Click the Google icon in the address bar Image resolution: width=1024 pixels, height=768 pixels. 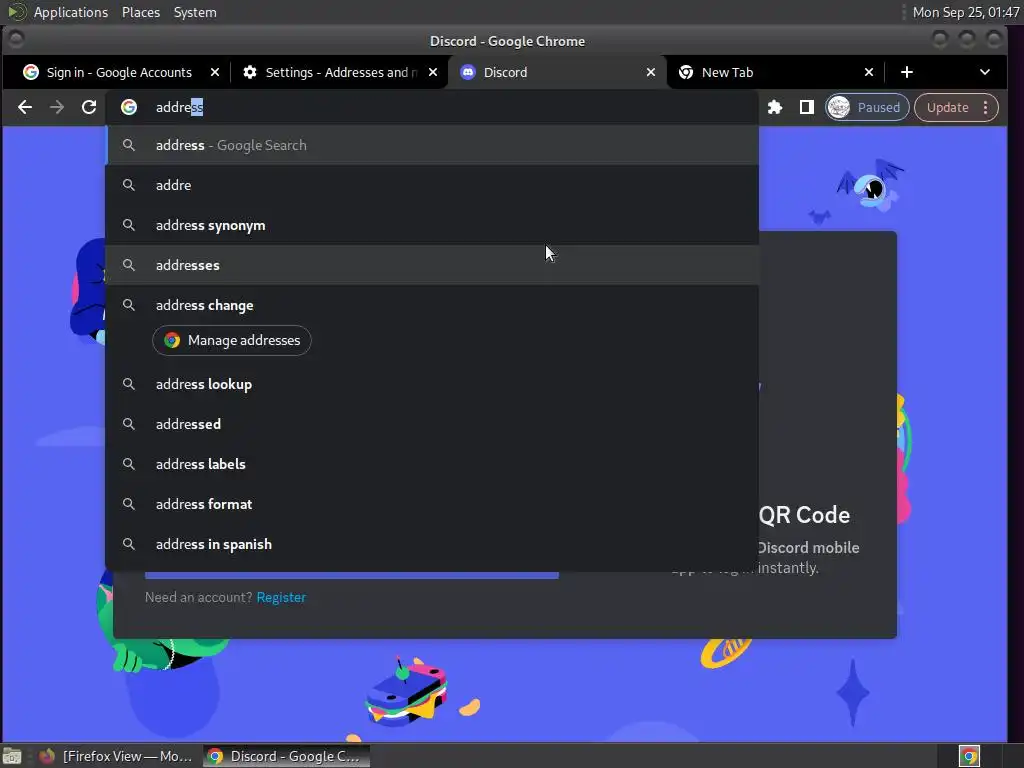point(129,107)
